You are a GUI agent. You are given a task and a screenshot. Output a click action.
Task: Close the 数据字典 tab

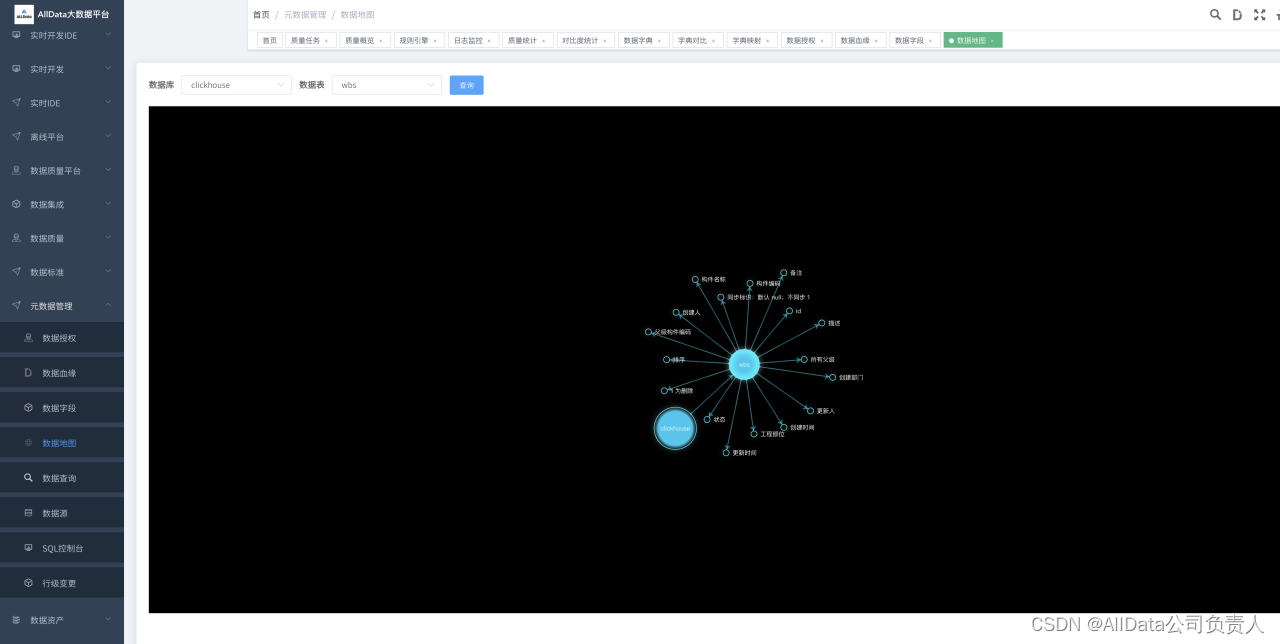pos(659,41)
